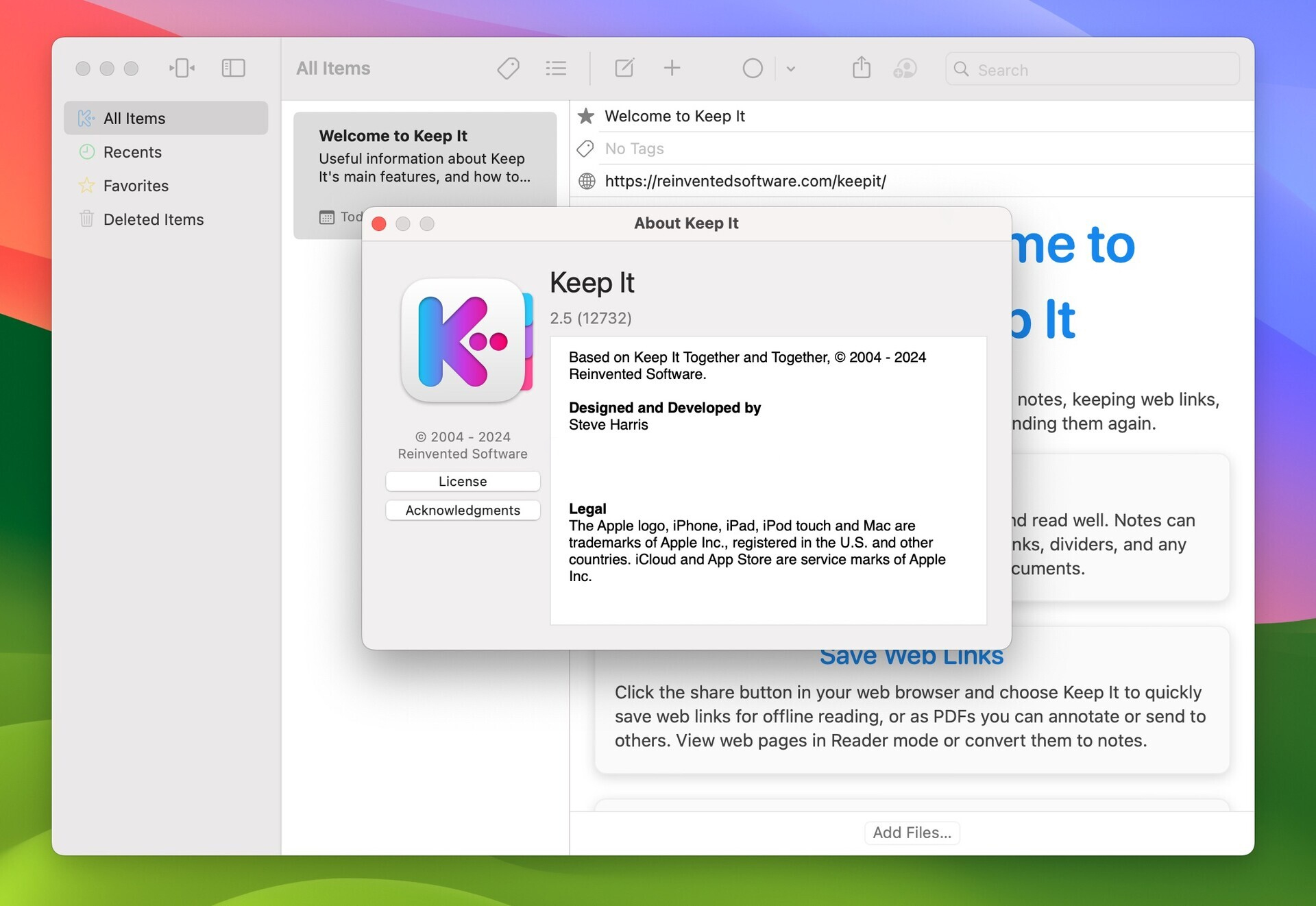The height and width of the screenshot is (906, 1316).
Task: Click the version text 2.5 (12732)
Action: [x=591, y=318]
